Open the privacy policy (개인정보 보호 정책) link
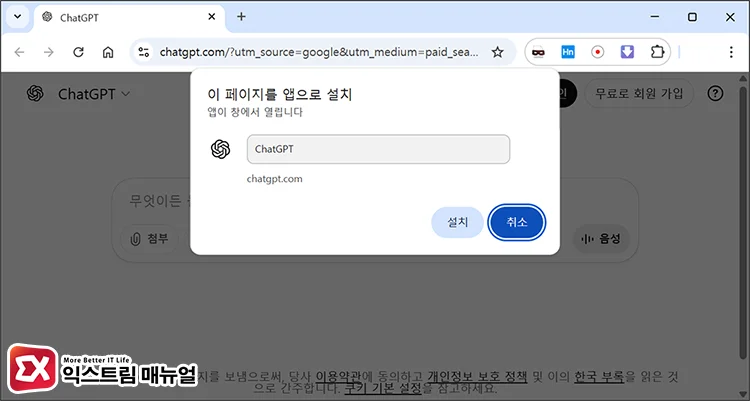 pyautogui.click(x=477, y=377)
